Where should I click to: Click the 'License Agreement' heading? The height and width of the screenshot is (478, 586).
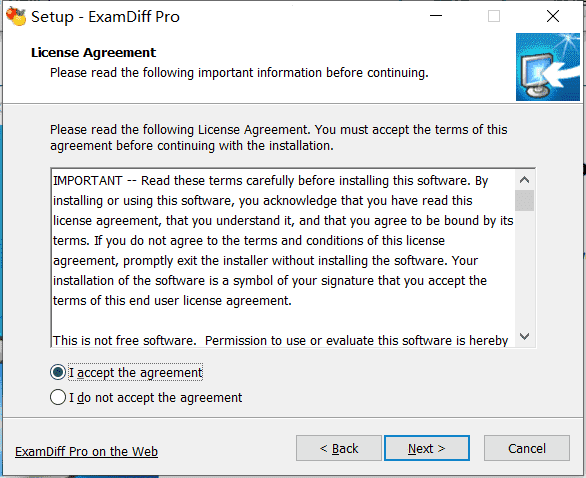(93, 53)
